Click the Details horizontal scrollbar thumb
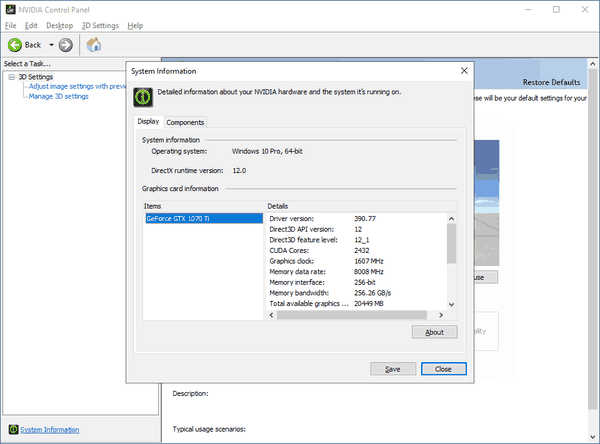 [x=352, y=315]
